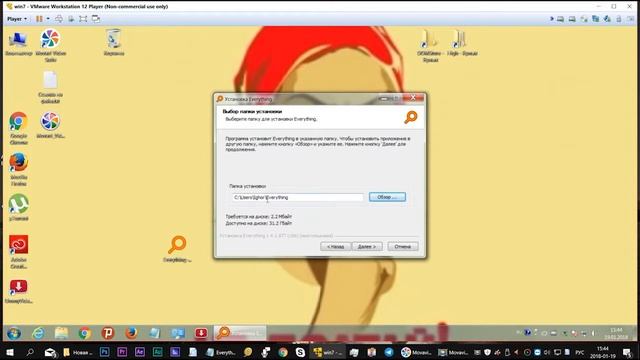640x360 pixels.
Task: Select the Everything installer icon on desktop
Action: tap(177, 249)
